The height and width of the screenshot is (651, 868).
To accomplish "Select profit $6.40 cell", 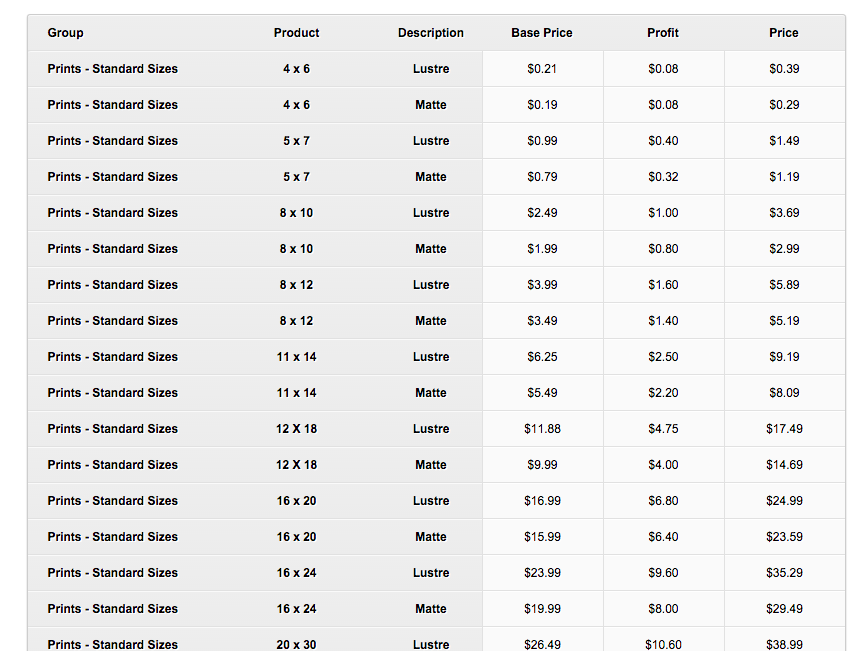I will pos(664,536).
